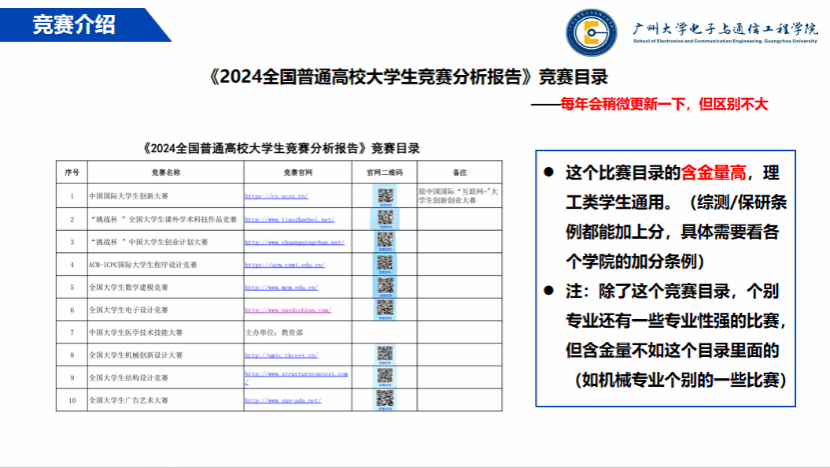Open the www.sun-ada.net link
This screenshot has height=468, width=830.
(x=283, y=400)
